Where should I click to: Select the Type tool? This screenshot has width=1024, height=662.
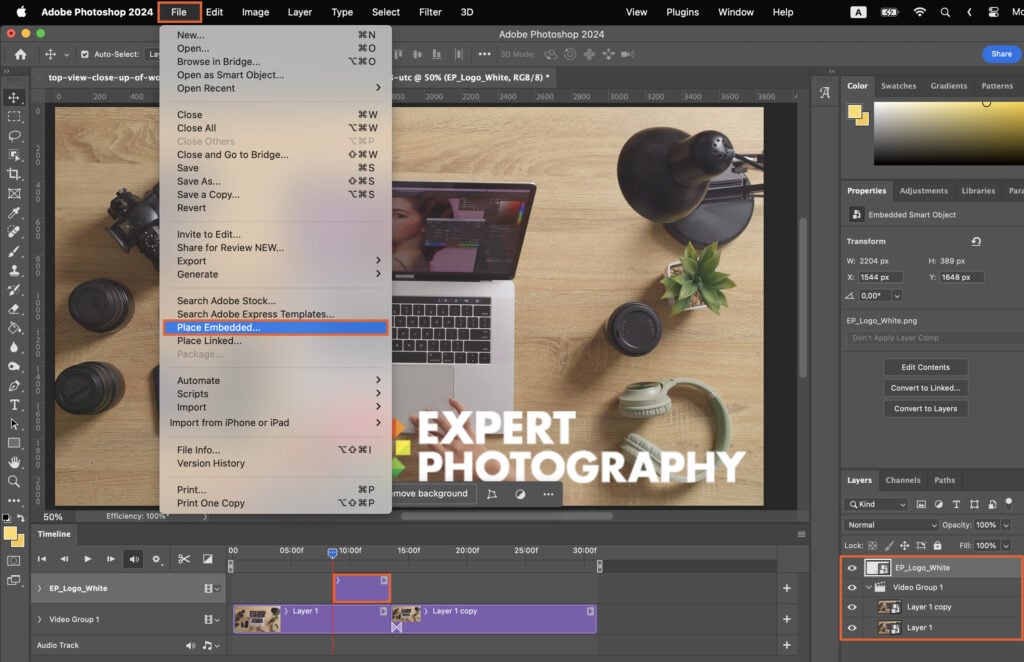pyautogui.click(x=14, y=406)
